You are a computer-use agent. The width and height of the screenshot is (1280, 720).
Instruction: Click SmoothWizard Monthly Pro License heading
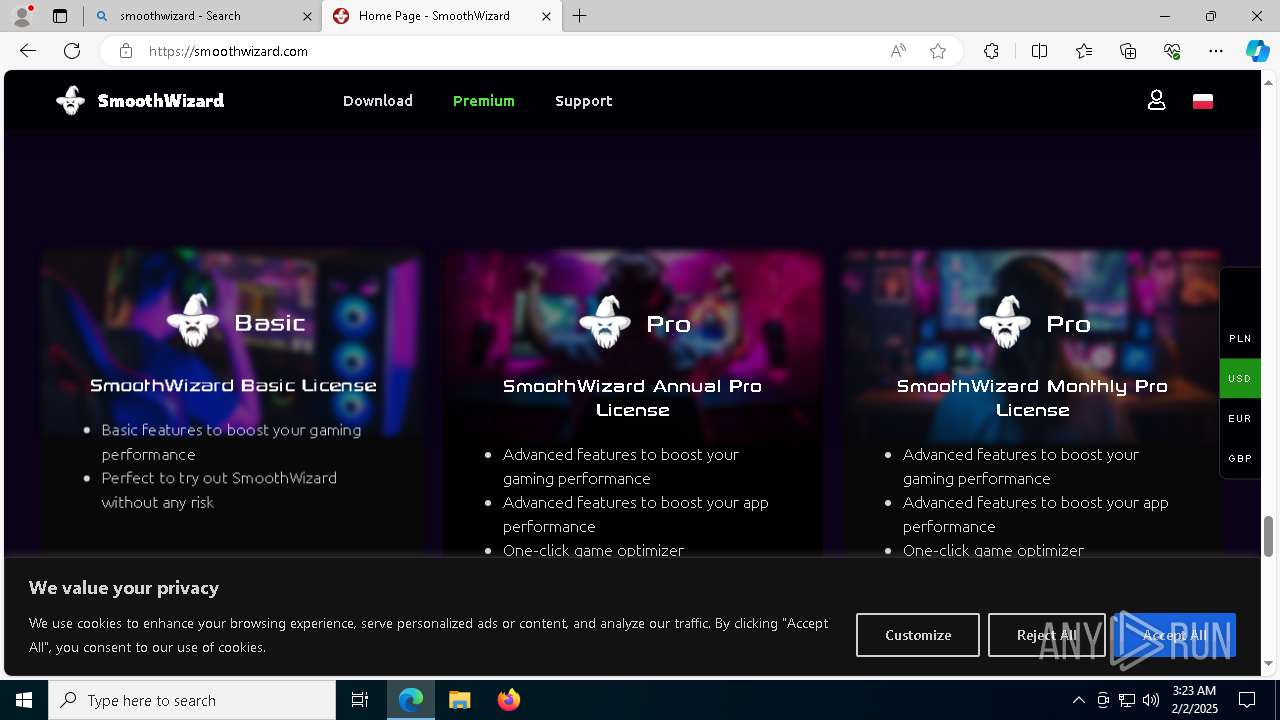click(1032, 398)
